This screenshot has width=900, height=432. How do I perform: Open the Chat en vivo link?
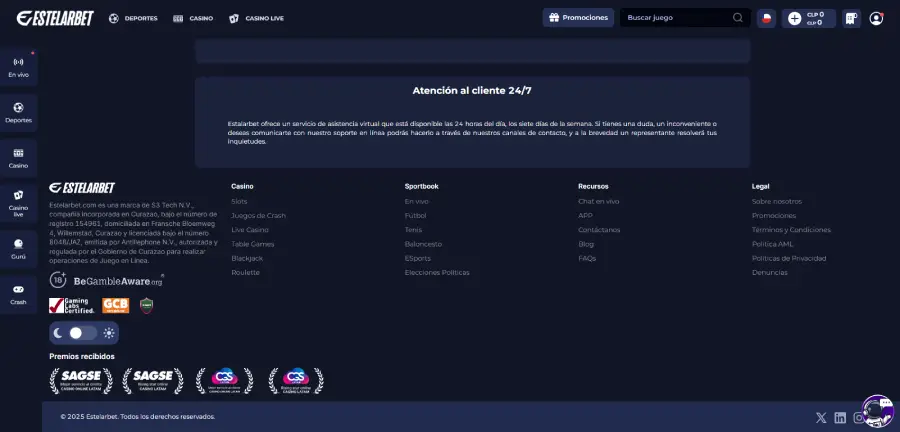[599, 201]
